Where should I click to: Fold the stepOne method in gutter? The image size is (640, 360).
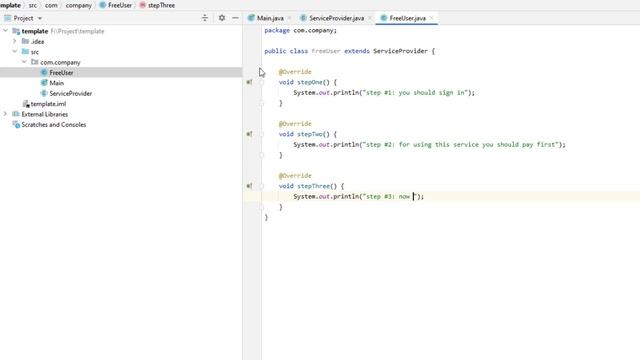261,82
